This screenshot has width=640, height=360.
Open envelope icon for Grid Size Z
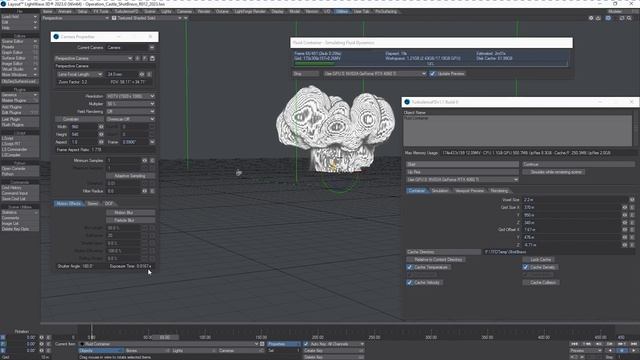(x=624, y=222)
